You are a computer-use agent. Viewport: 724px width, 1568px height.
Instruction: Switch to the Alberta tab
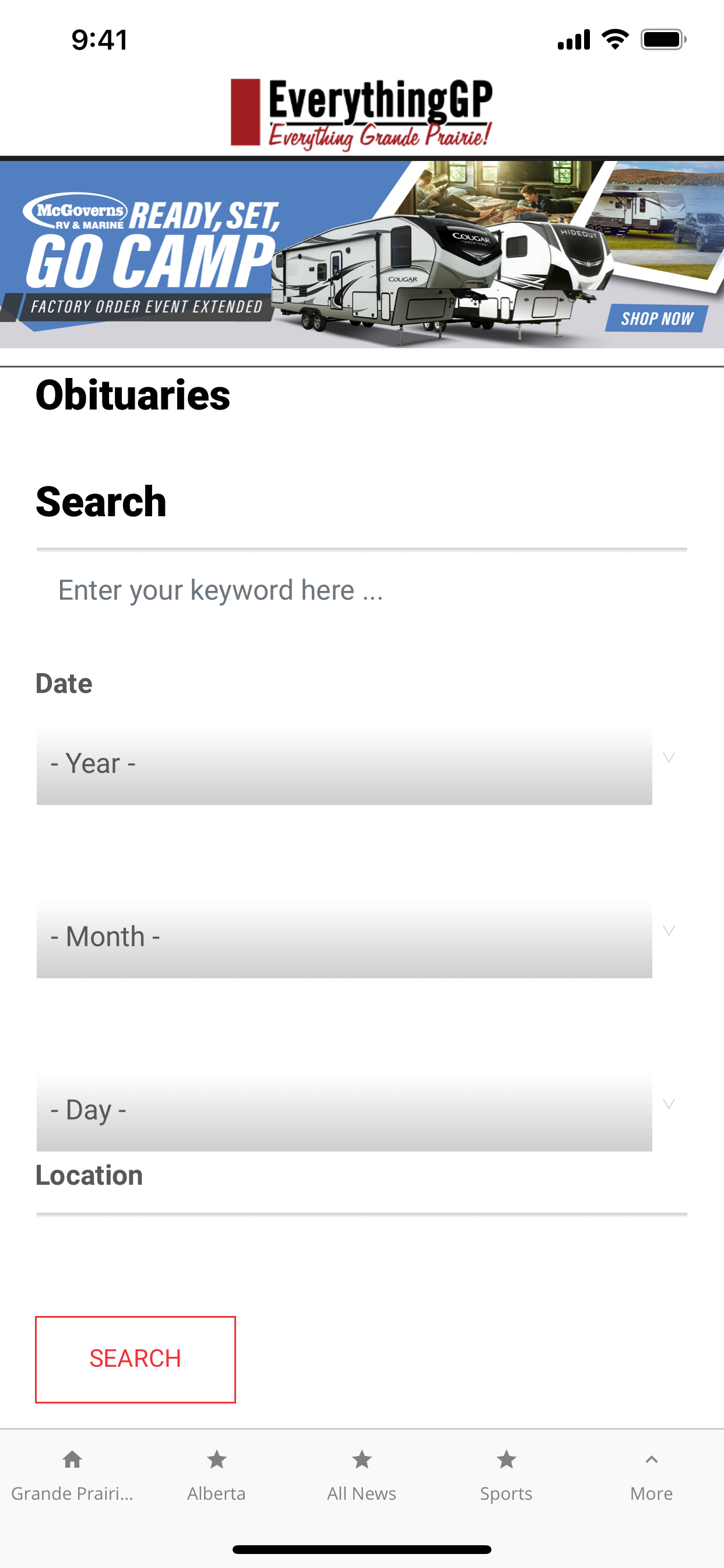click(217, 1476)
